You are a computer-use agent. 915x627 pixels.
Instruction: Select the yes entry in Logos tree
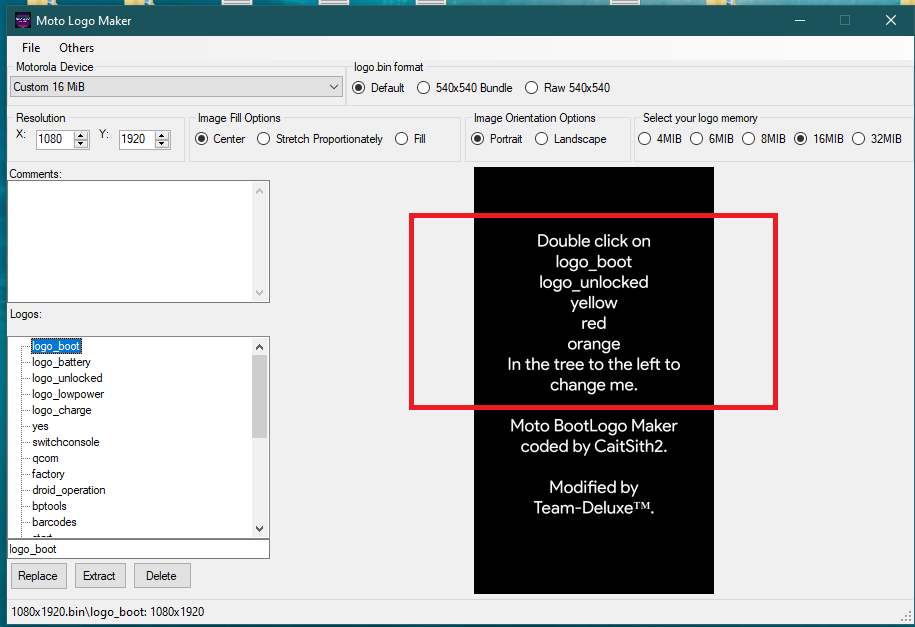[x=40, y=426]
